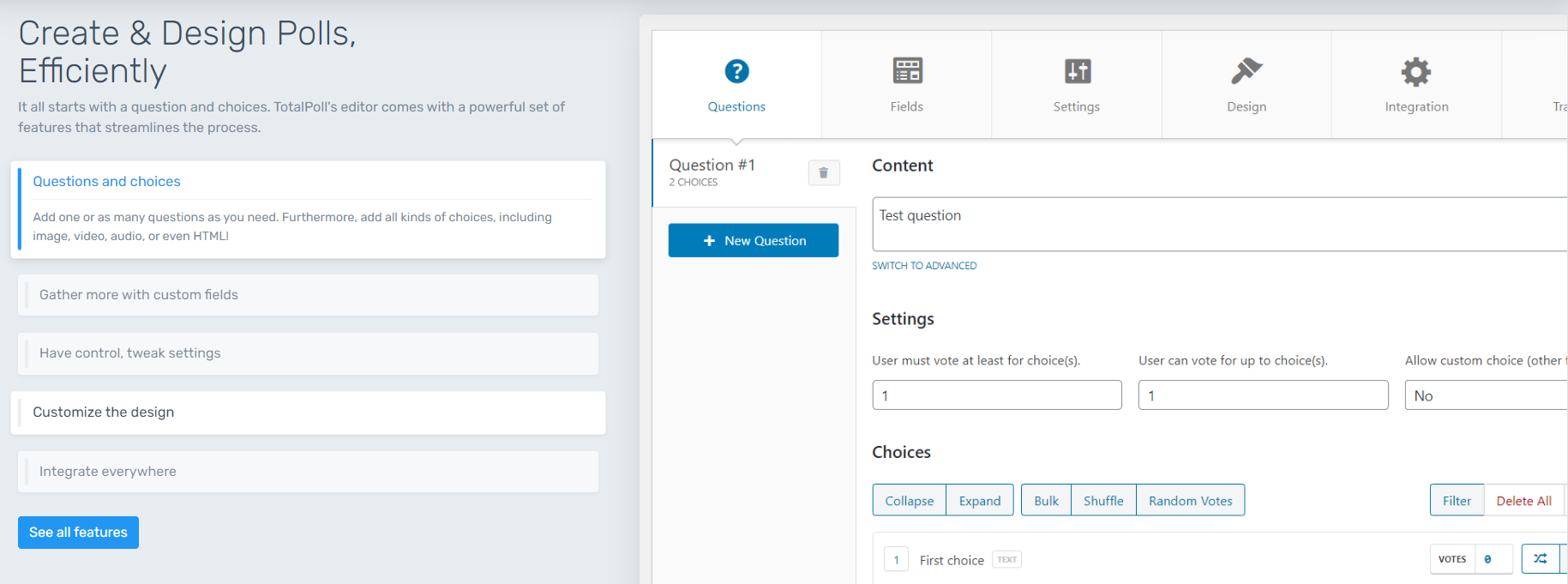Delete Question #1 using the trash icon
The width and height of the screenshot is (1568, 584).
823,172
